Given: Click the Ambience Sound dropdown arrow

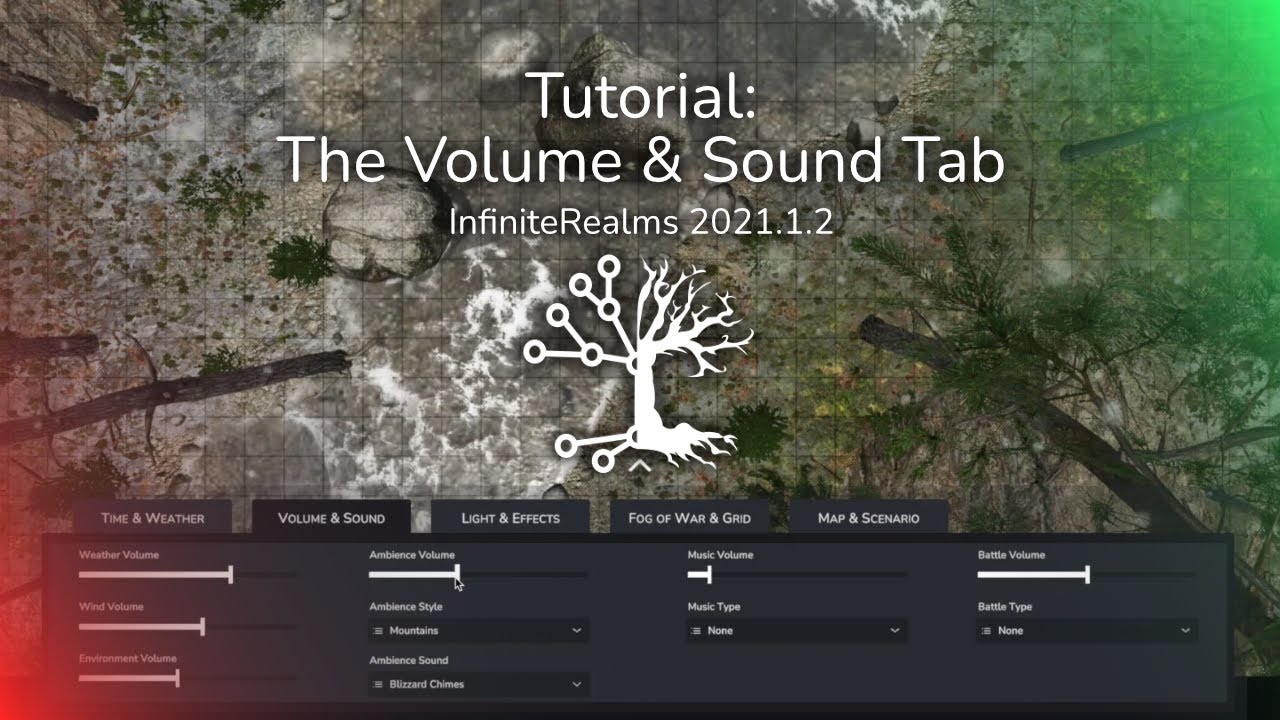Looking at the screenshot, I should point(576,685).
